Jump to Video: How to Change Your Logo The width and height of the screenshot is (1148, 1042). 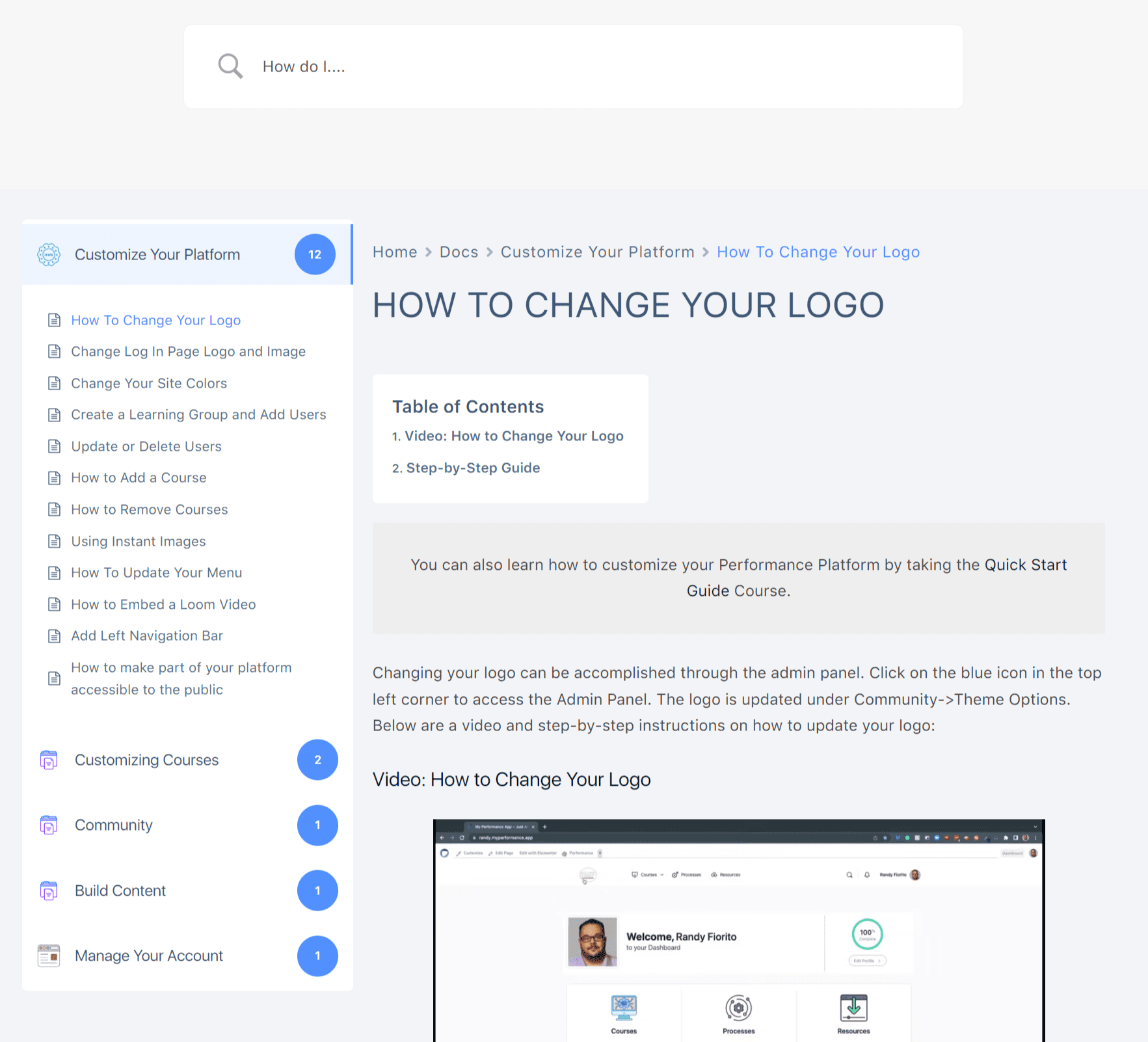click(514, 436)
